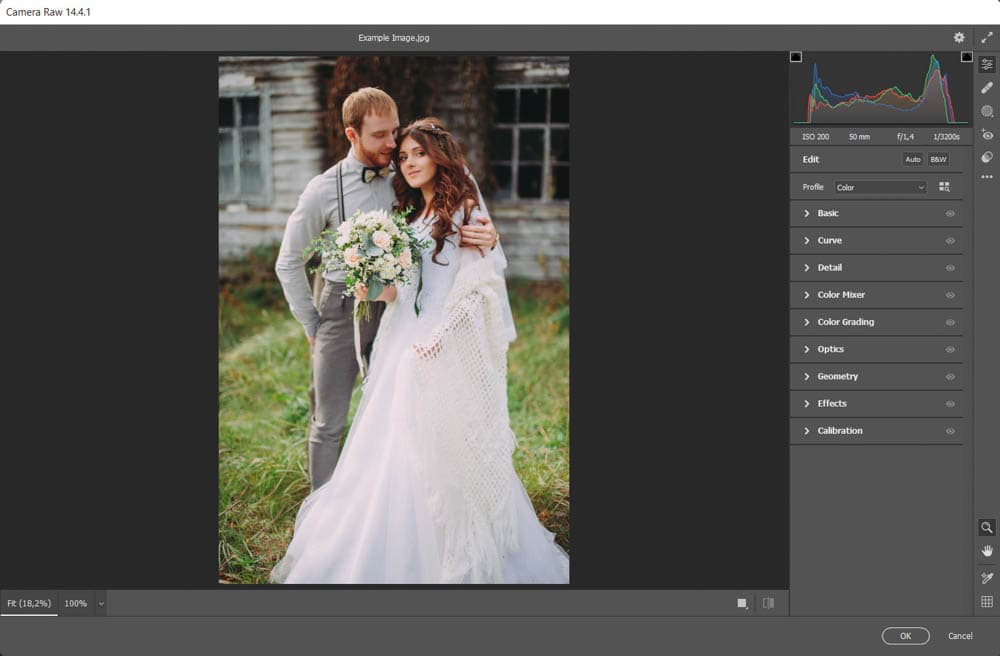This screenshot has height=656, width=1000.
Task: Expand the Color Grading section
Action: tap(845, 322)
